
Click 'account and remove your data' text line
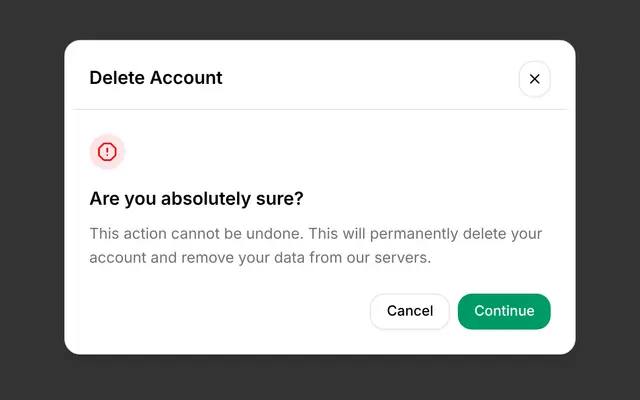(x=197, y=258)
